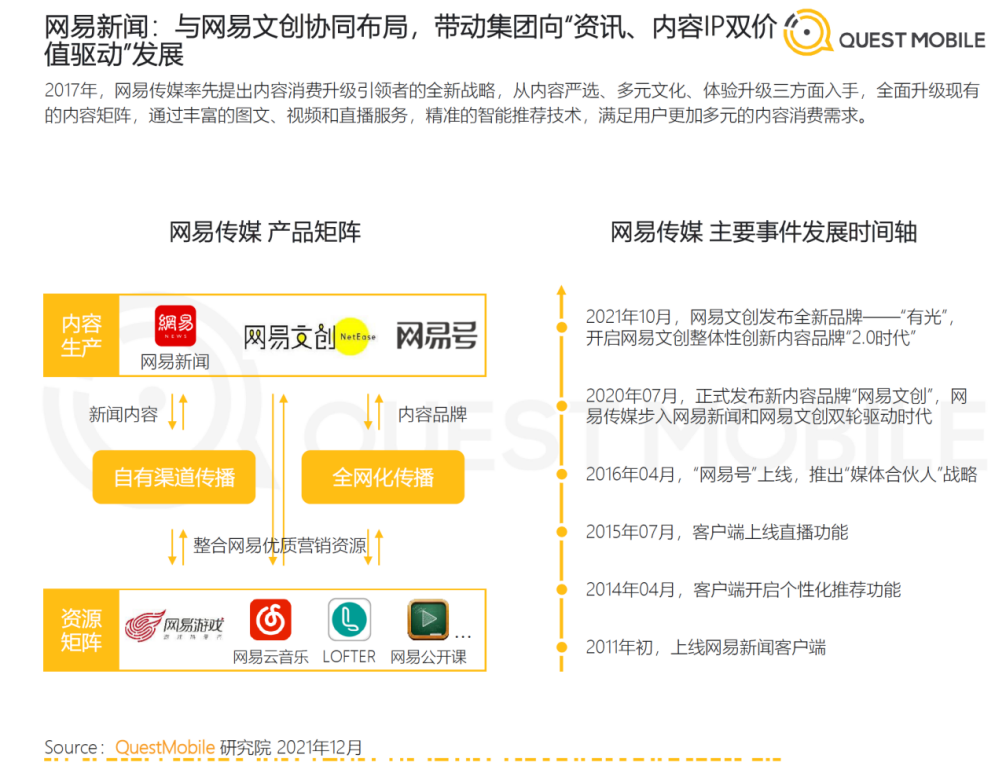The width and height of the screenshot is (995, 766).
Task: Click the NetEase News red app icon
Action: pos(175,326)
